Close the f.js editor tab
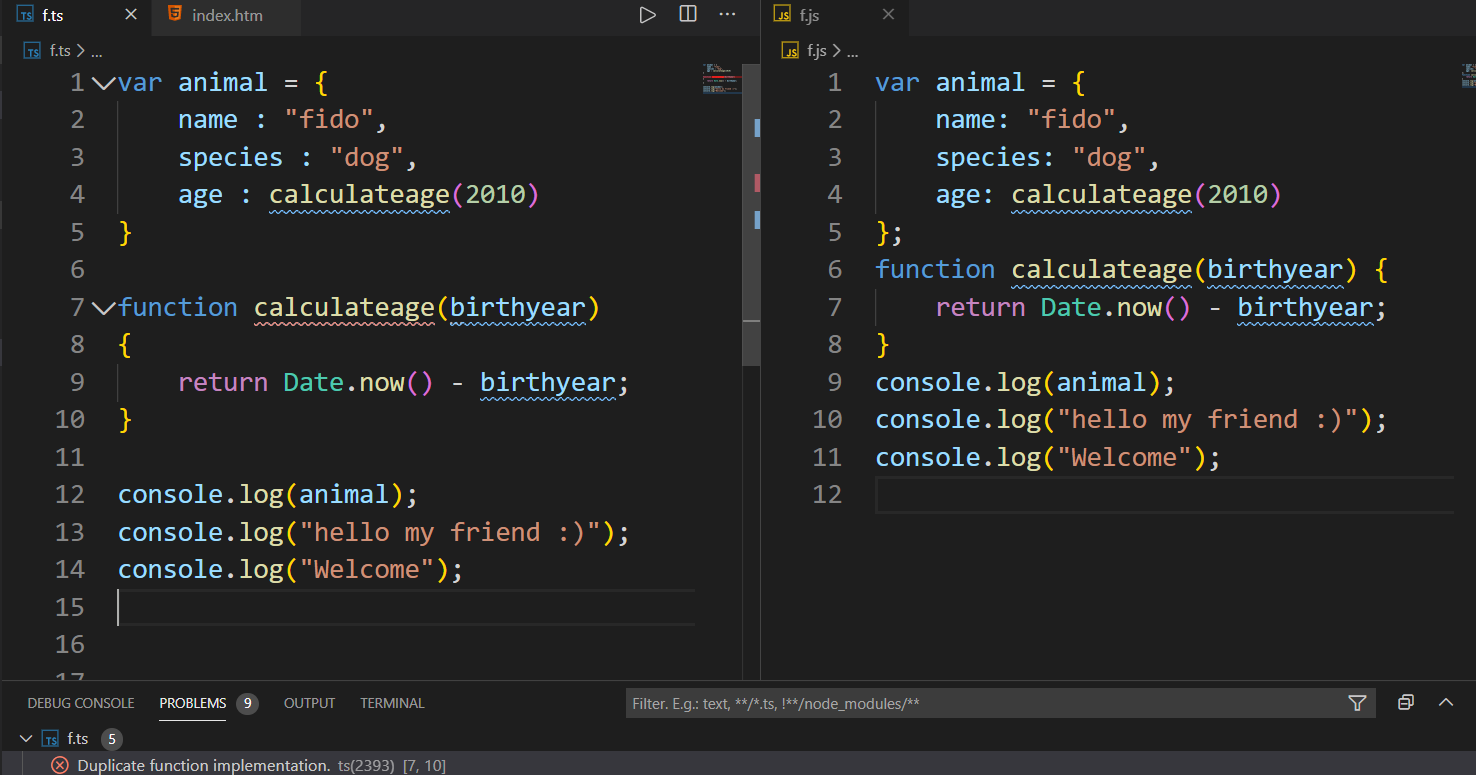 [x=888, y=15]
